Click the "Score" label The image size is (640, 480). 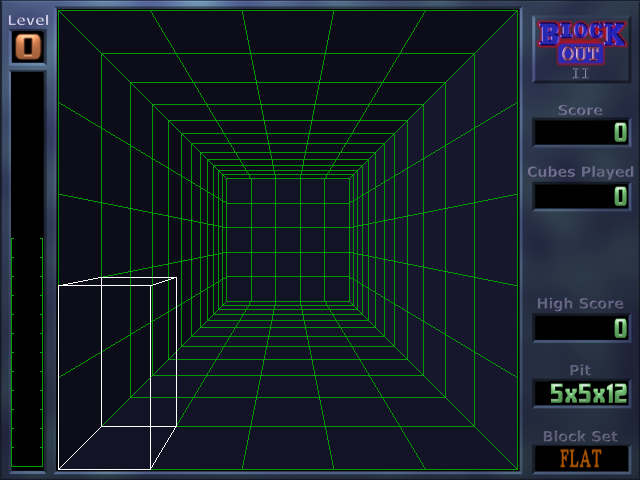click(x=580, y=110)
